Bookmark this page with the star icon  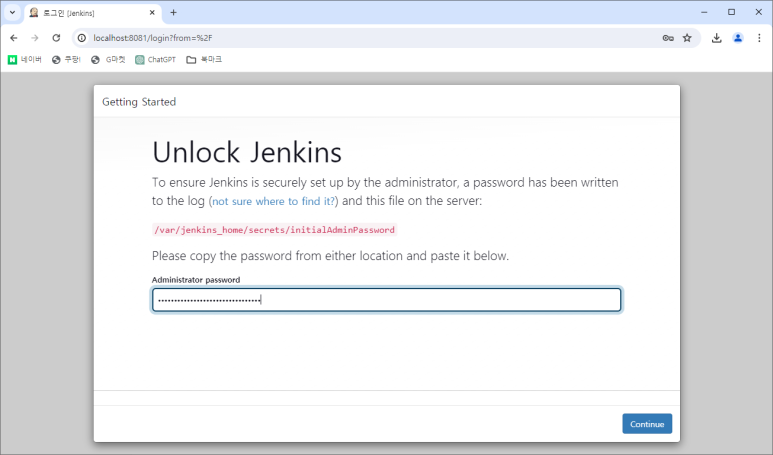tap(687, 38)
